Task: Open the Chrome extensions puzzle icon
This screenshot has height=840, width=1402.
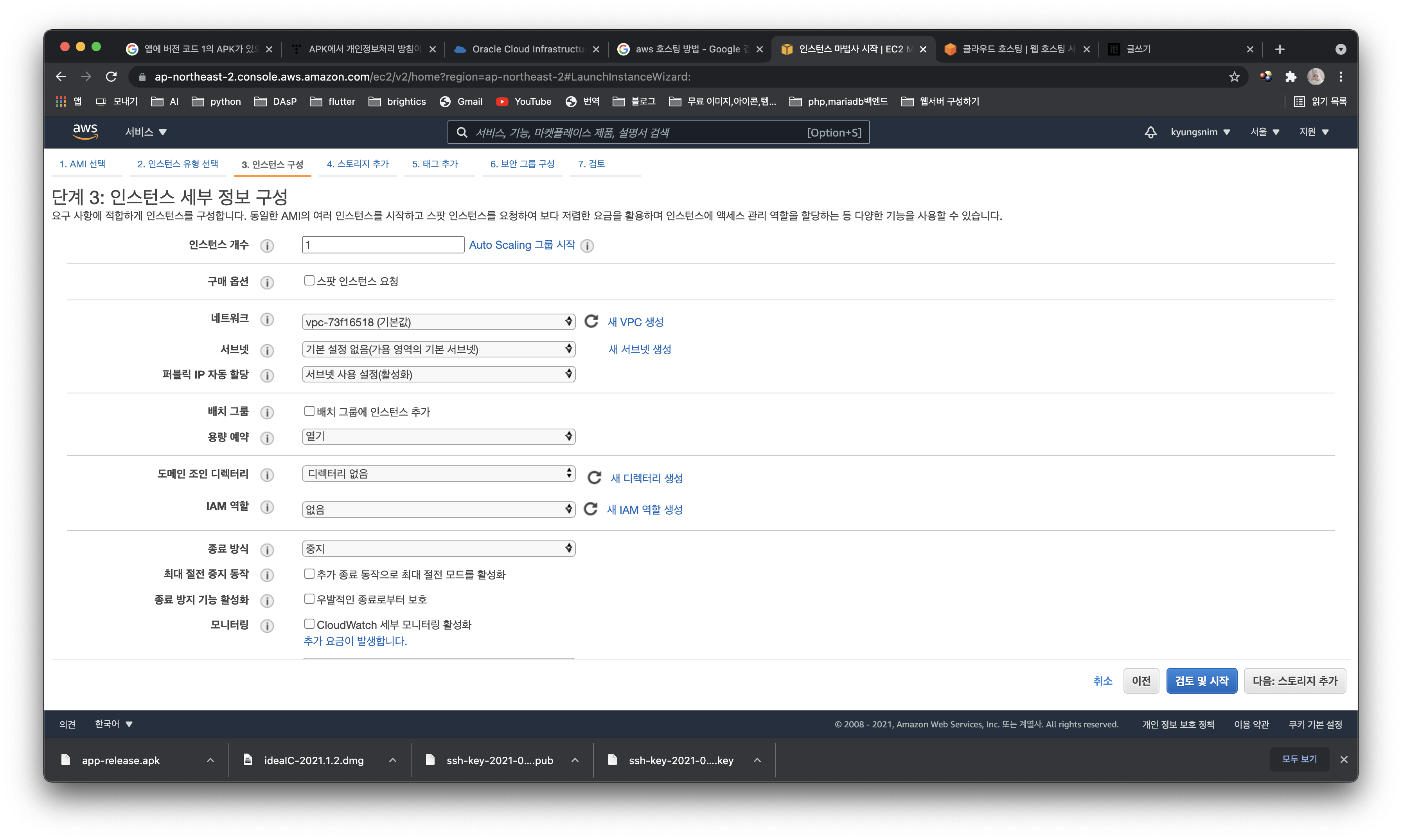Action: tap(1291, 77)
